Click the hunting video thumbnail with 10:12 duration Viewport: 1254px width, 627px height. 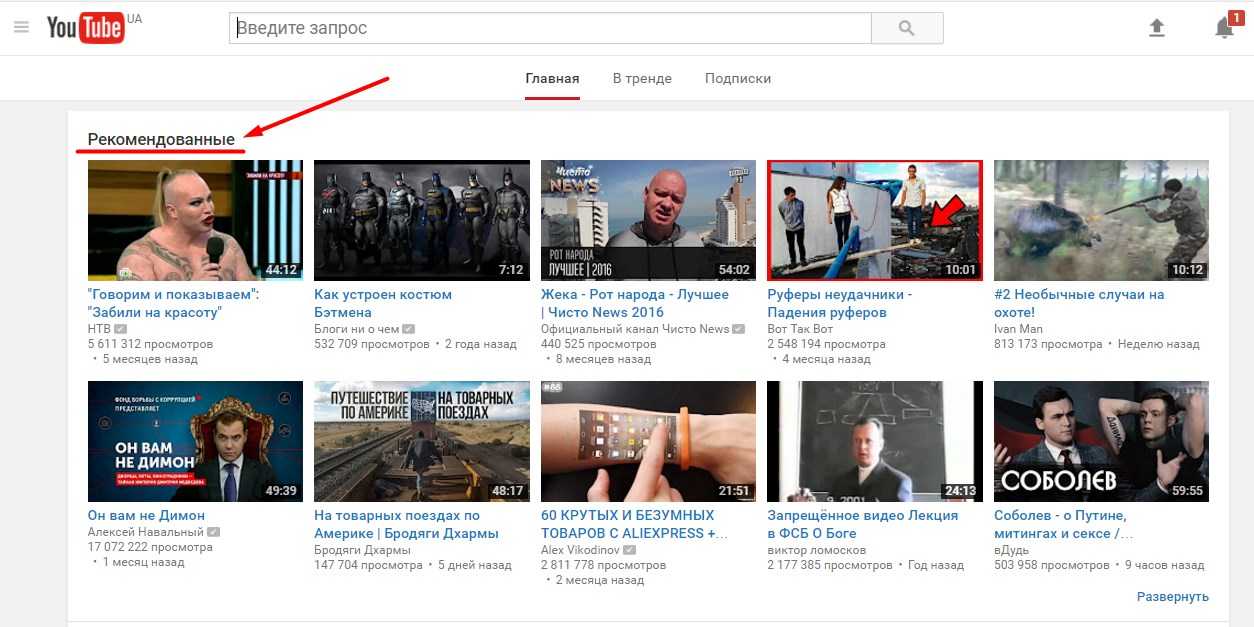coord(1101,220)
